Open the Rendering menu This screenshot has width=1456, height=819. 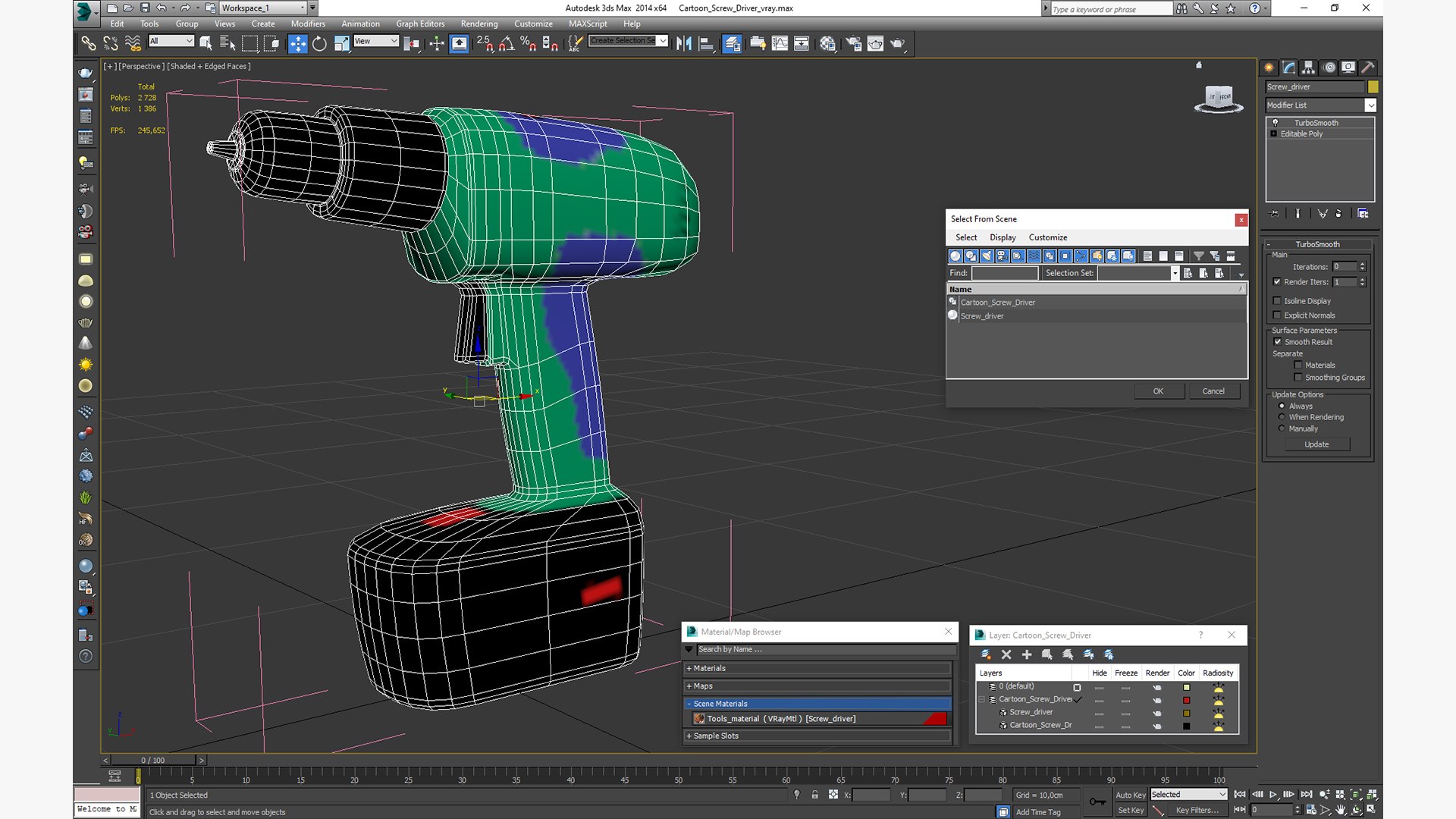tap(479, 24)
